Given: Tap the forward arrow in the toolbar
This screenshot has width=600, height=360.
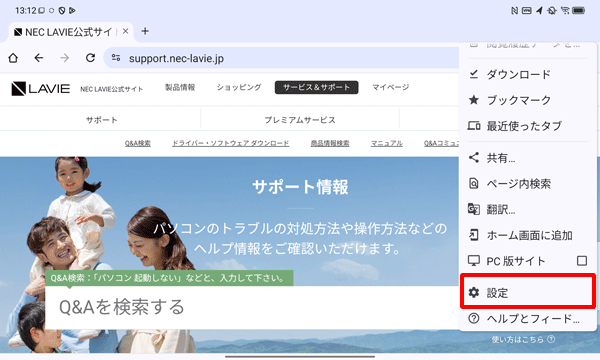Looking at the screenshot, I should click(65, 58).
